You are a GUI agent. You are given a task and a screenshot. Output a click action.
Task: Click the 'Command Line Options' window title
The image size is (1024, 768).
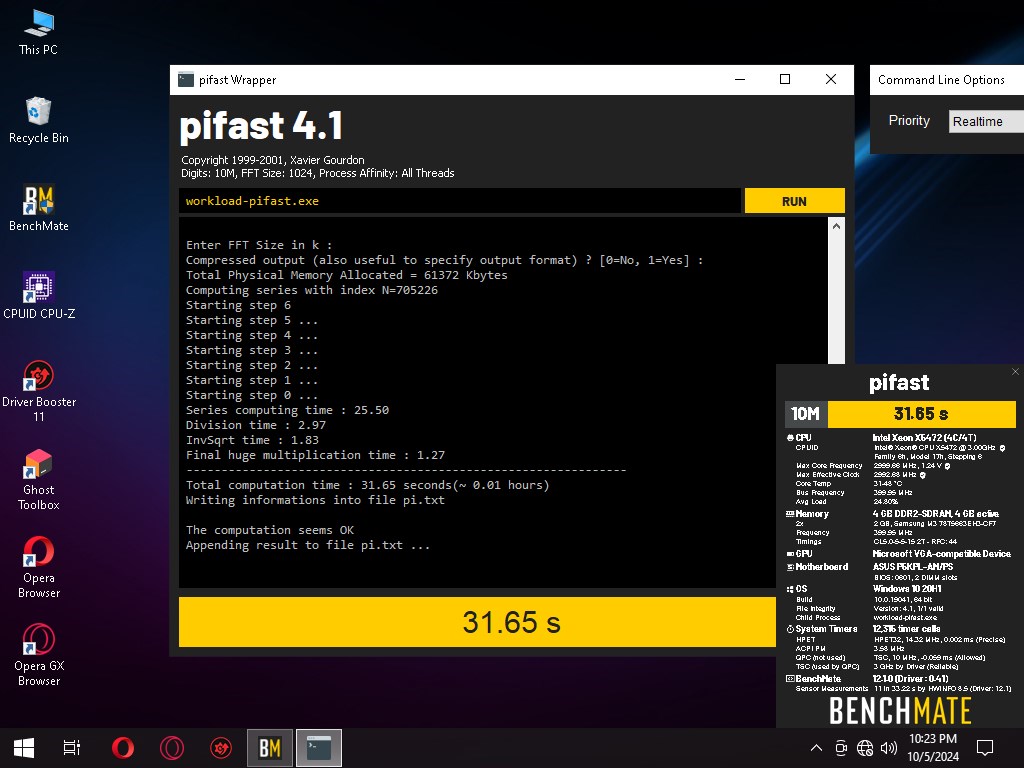(x=941, y=80)
